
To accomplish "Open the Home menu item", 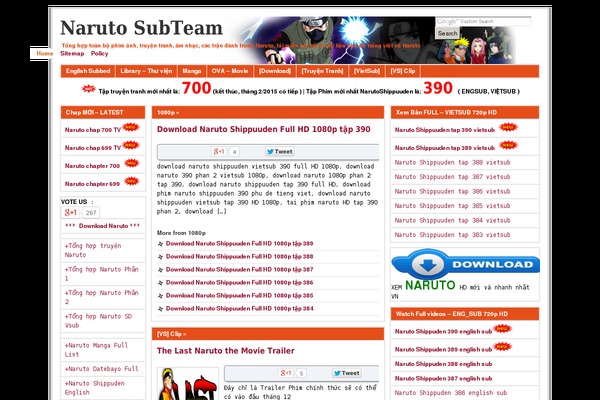I will (44, 54).
